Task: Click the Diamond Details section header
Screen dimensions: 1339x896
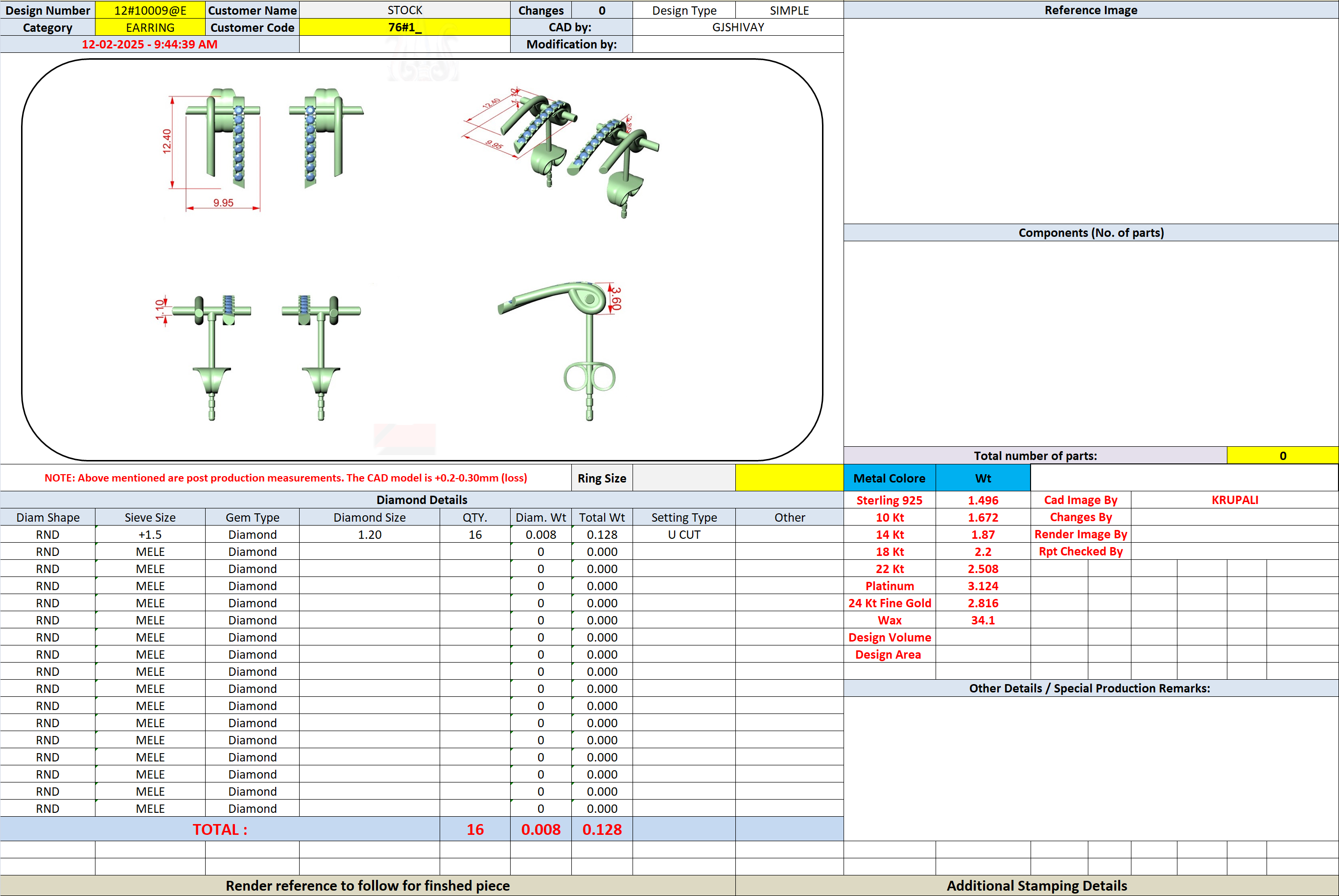Action: click(422, 500)
